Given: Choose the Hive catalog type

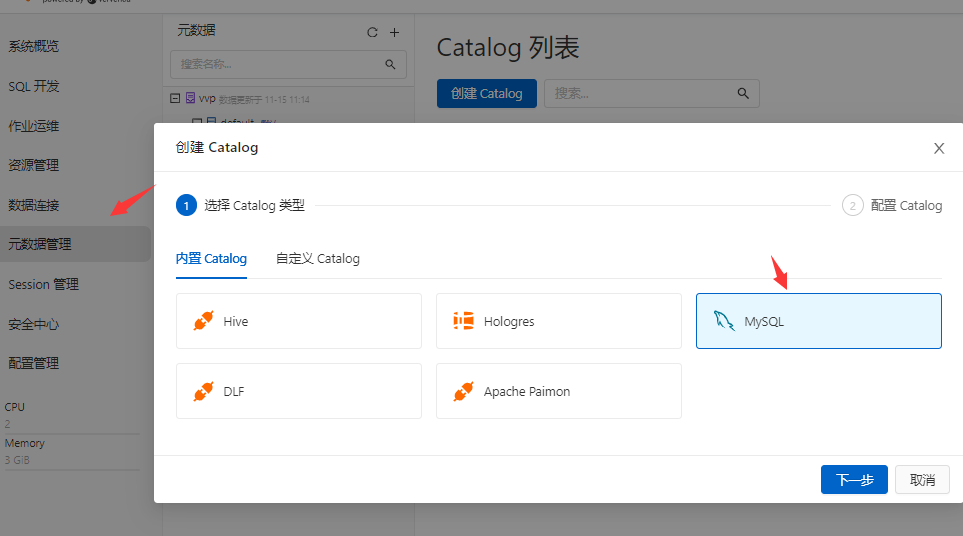Looking at the screenshot, I should (x=298, y=321).
